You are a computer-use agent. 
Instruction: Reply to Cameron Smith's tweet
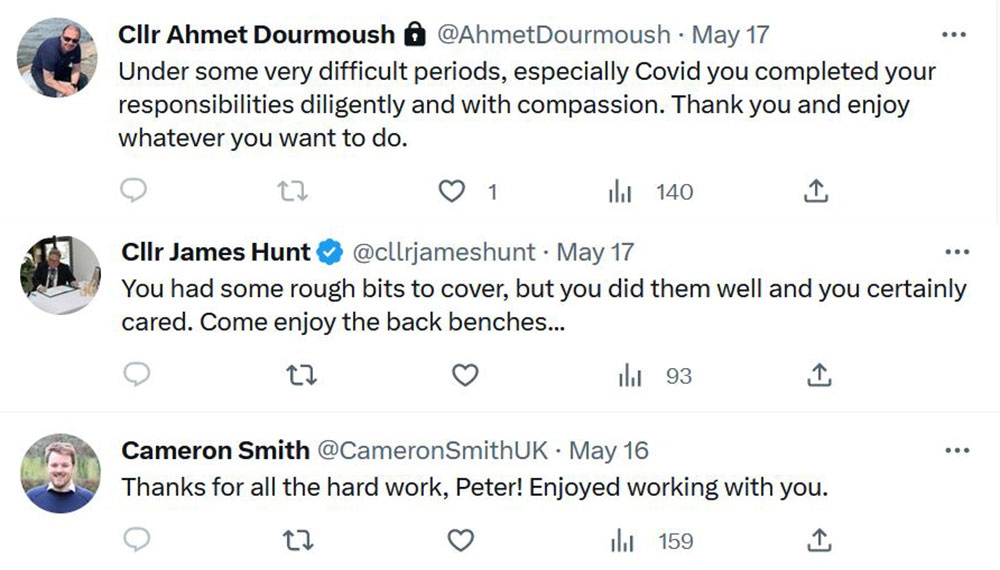[x=136, y=541]
